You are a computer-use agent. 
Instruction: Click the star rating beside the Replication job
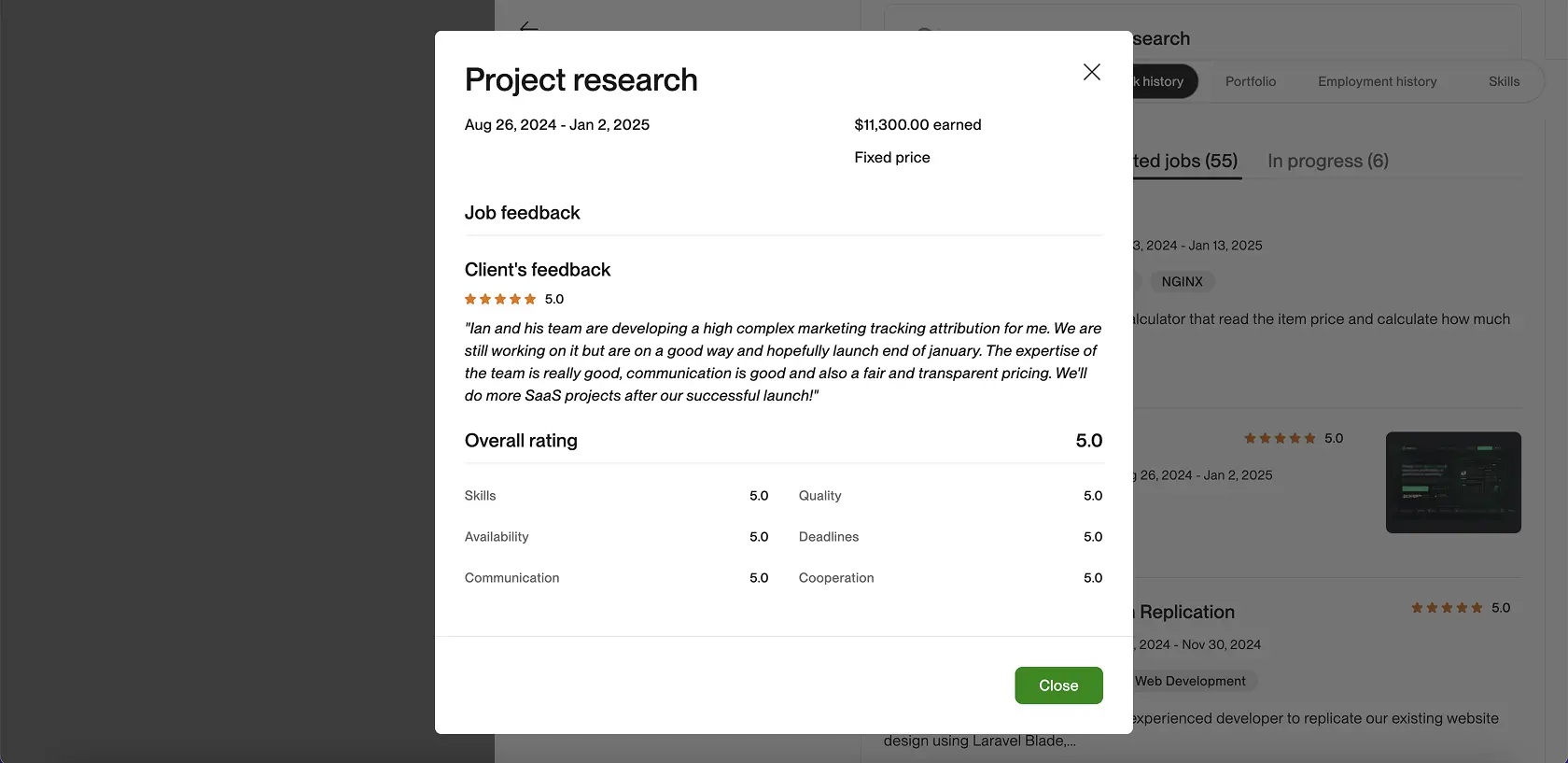click(x=1447, y=607)
